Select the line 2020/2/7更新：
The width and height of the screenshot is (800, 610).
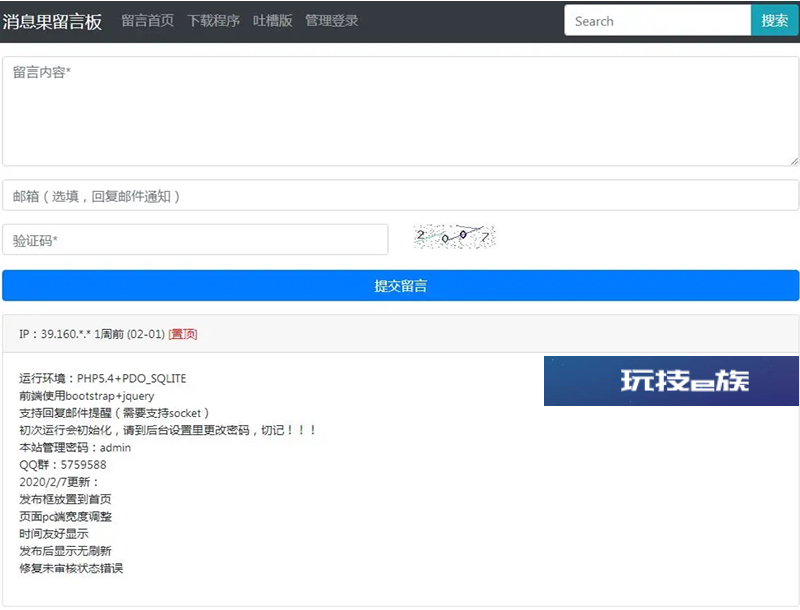click(59, 482)
